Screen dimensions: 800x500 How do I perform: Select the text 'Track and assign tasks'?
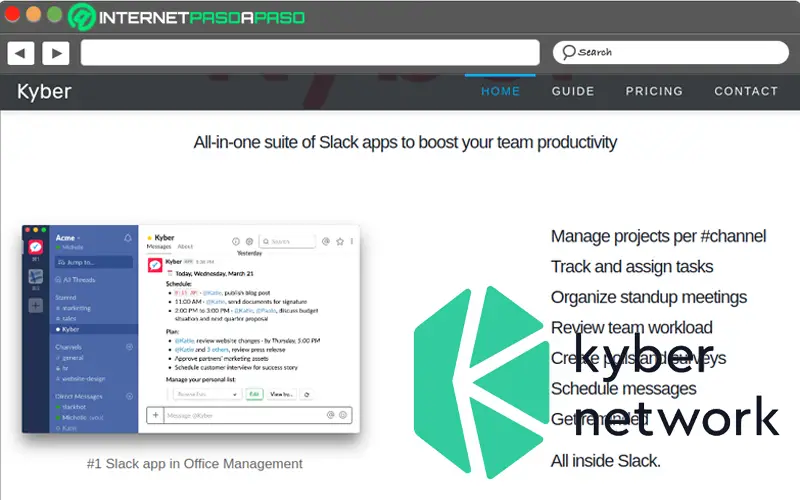pos(632,267)
